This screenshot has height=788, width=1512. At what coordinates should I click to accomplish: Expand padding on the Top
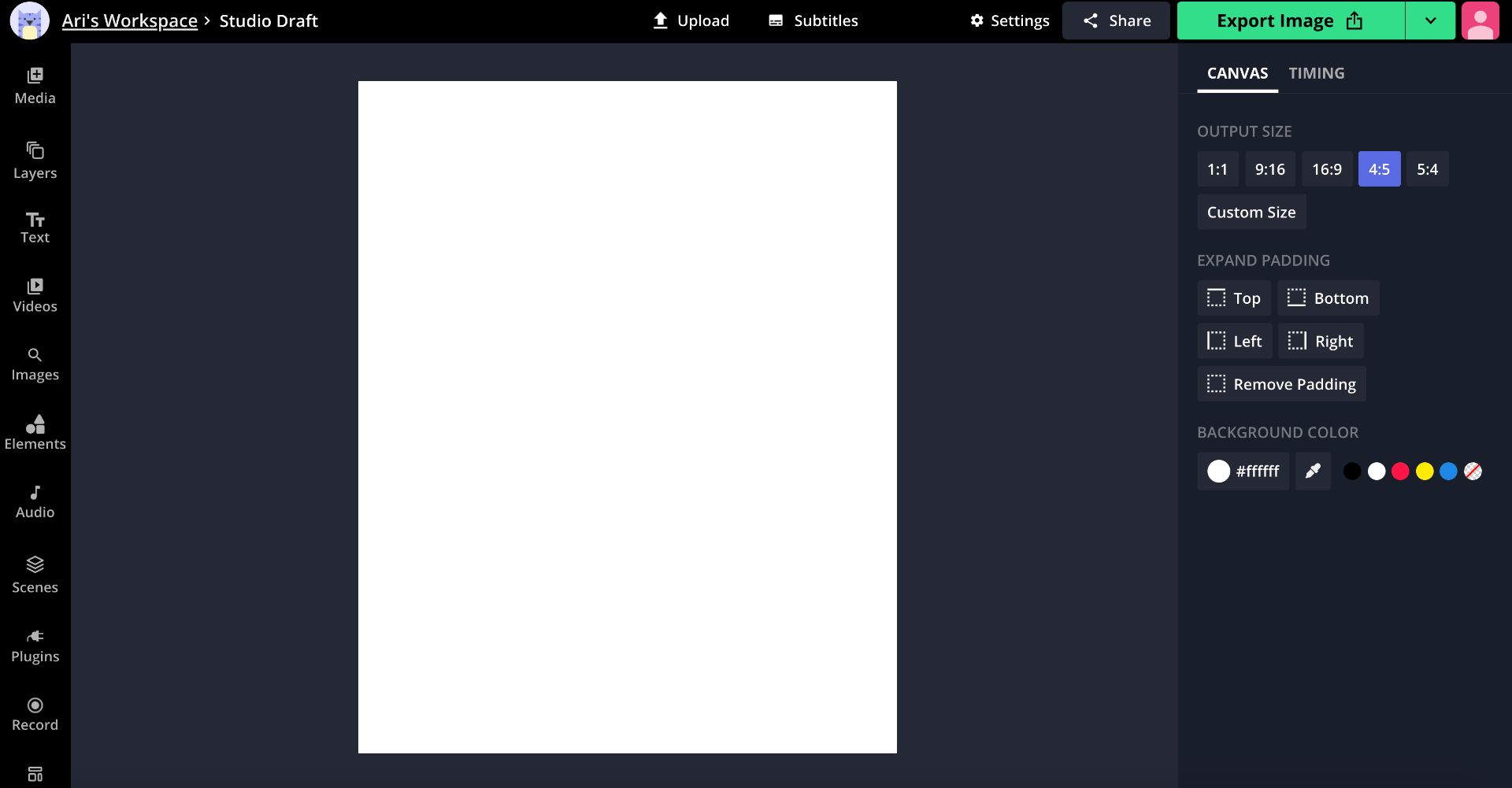(x=1234, y=298)
